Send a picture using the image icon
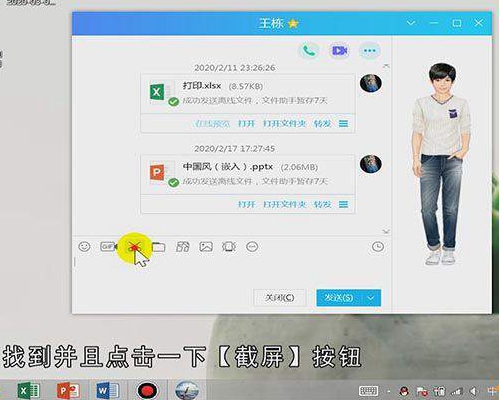Image resolution: width=499 pixels, height=400 pixels. tap(206, 247)
